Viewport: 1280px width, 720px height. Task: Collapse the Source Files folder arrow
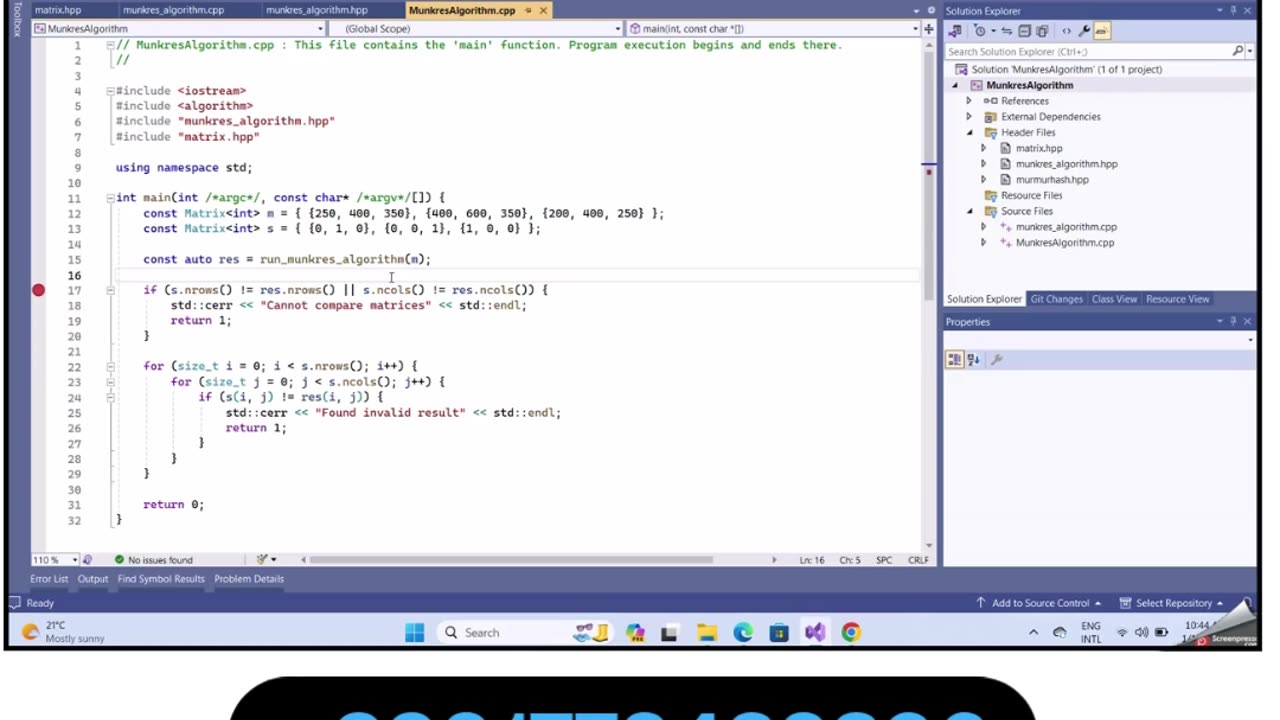click(x=968, y=212)
